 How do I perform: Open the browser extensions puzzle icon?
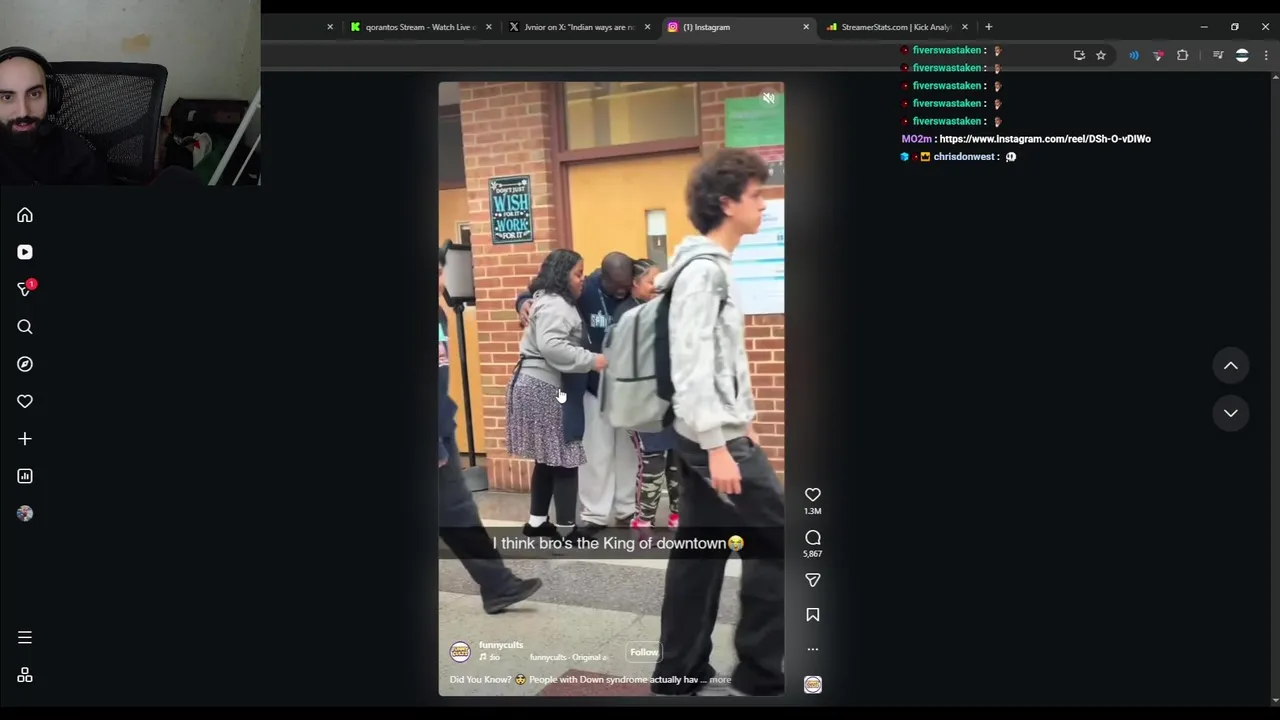point(1182,56)
